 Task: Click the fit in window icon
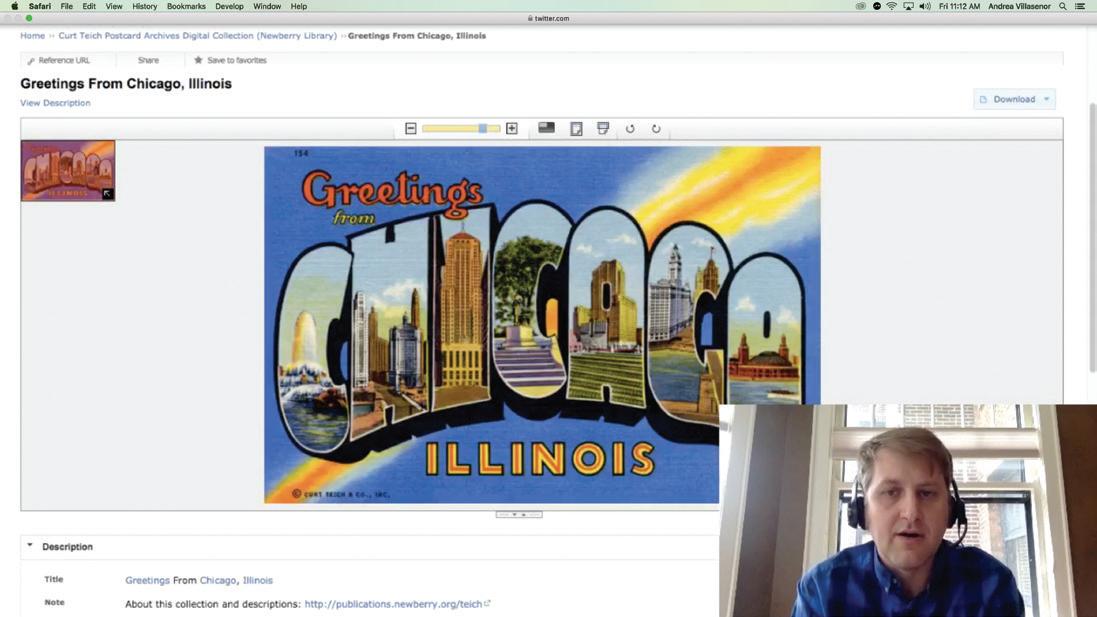click(576, 129)
